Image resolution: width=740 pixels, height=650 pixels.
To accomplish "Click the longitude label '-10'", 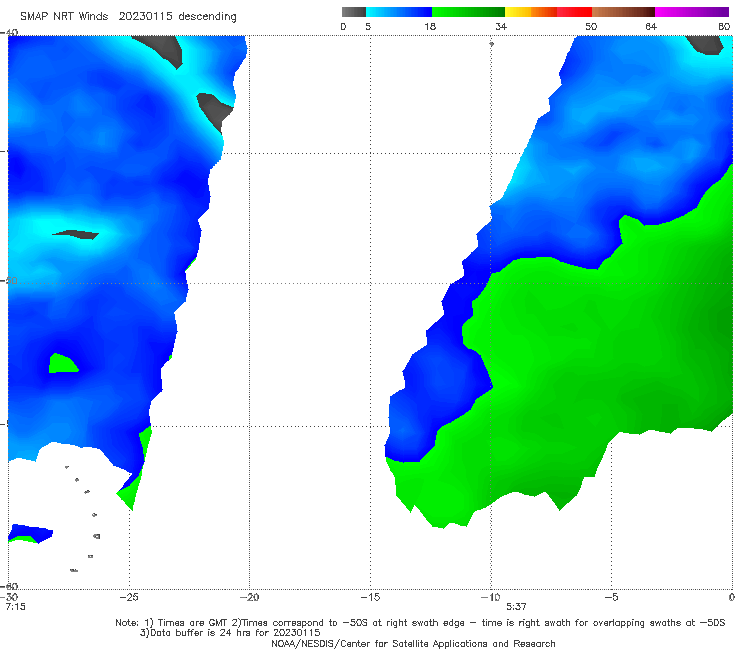I will pos(490,597).
